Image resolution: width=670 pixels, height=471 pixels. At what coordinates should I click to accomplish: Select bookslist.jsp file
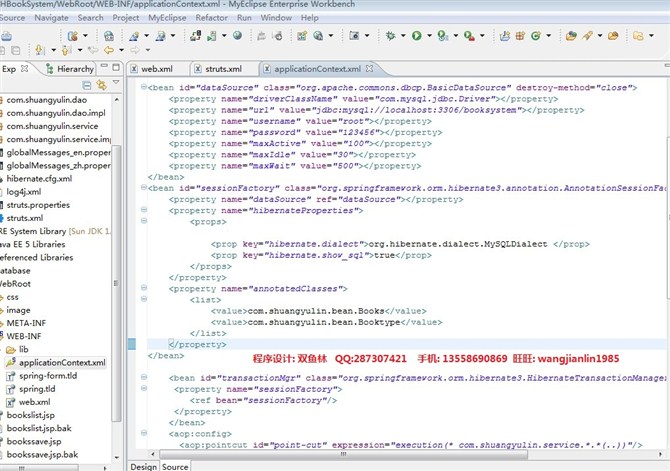pos(30,415)
